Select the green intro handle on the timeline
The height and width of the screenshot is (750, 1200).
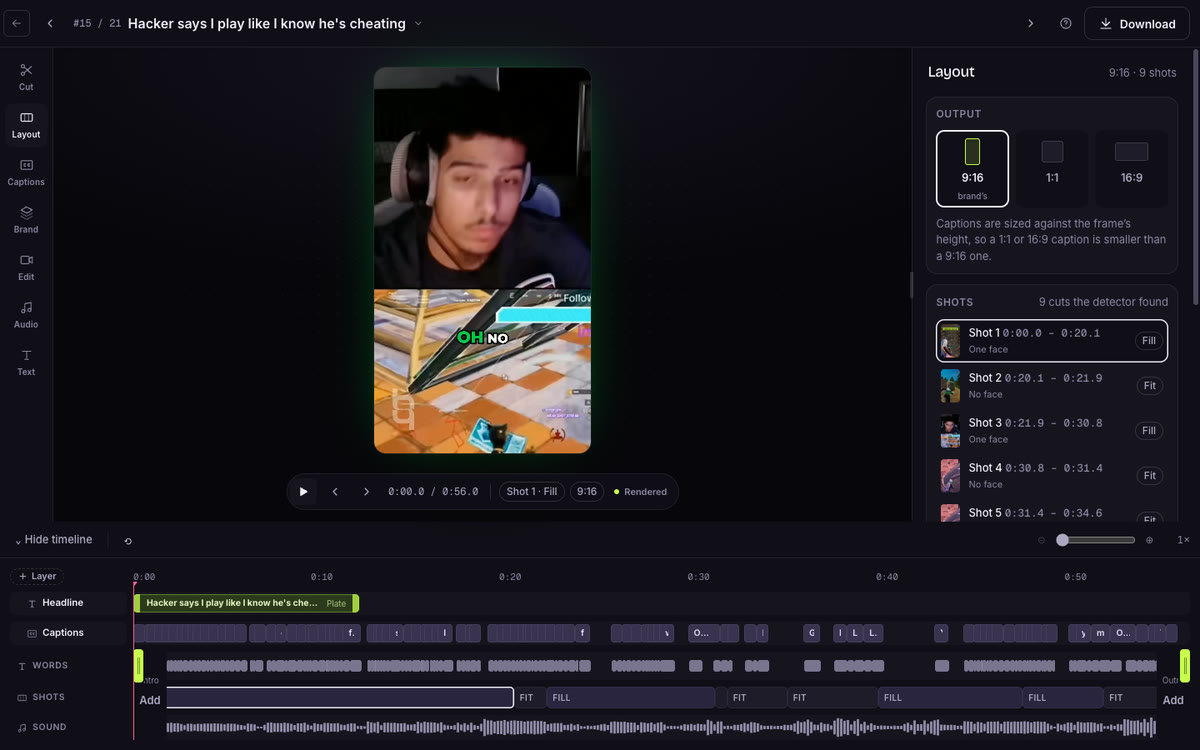click(x=139, y=665)
